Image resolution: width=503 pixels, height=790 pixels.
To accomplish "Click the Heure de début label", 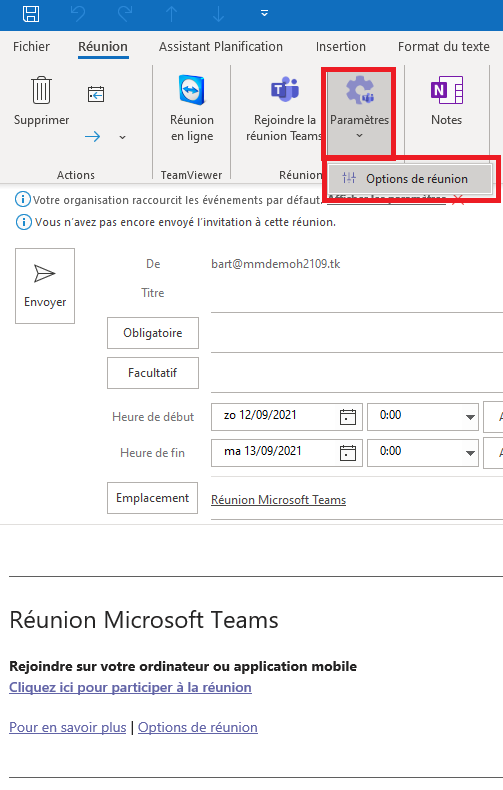I will 153,417.
